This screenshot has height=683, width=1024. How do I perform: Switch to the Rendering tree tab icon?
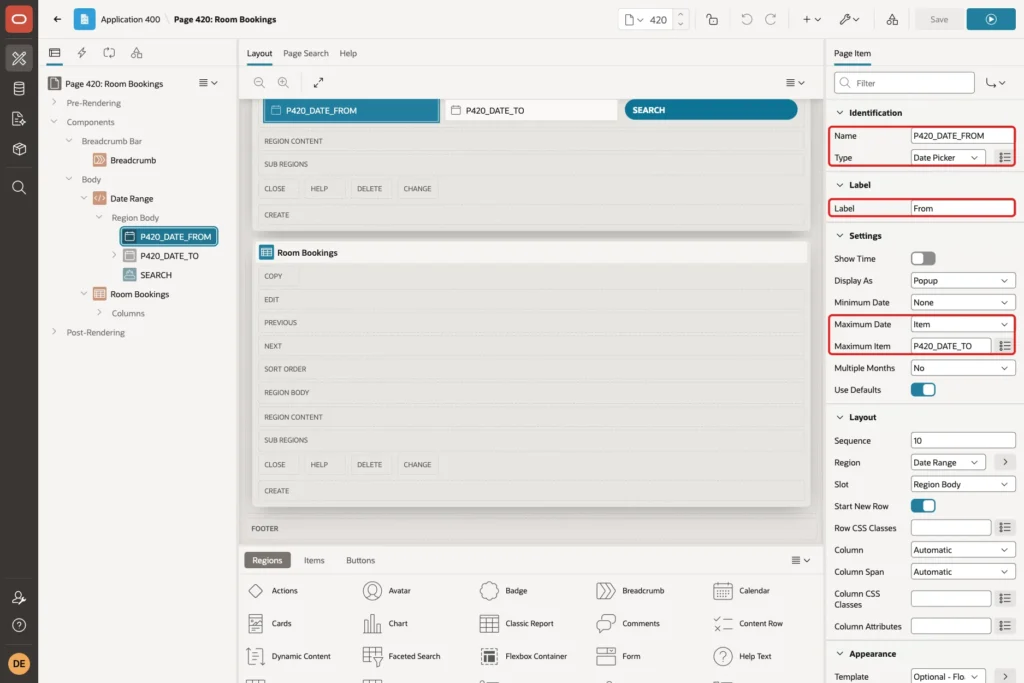pos(55,53)
